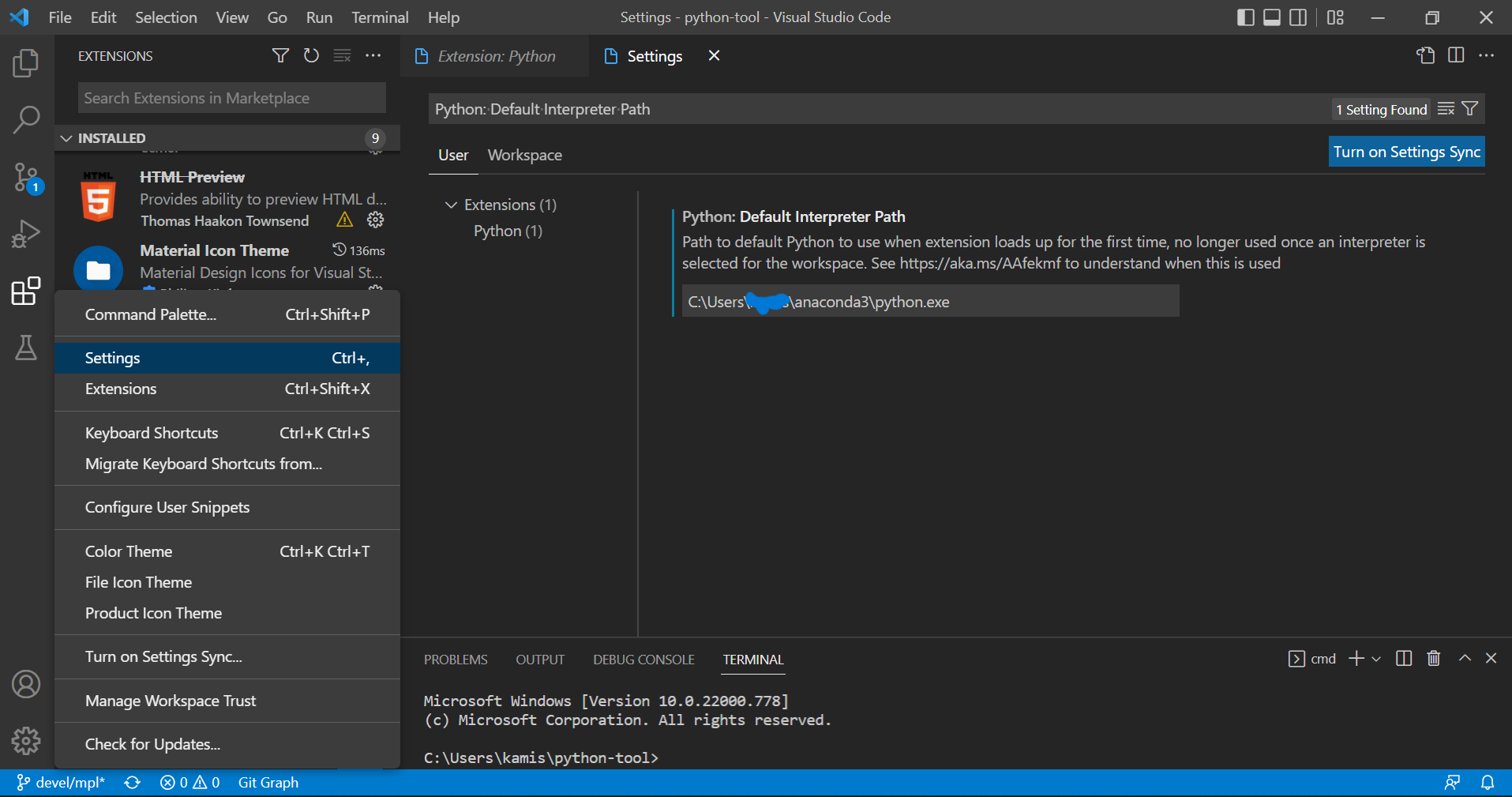
Task: Click the Git Graph item in the status bar
Action: tap(268, 782)
